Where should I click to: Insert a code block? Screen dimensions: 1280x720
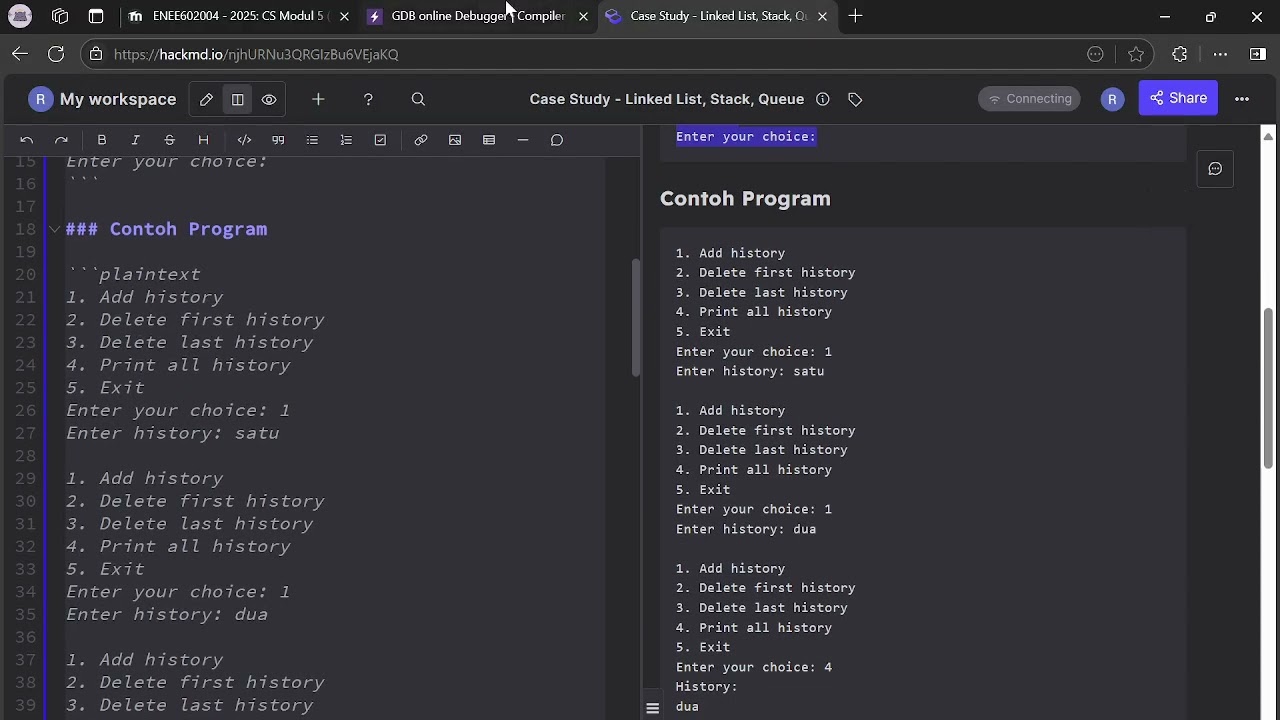pos(244,140)
